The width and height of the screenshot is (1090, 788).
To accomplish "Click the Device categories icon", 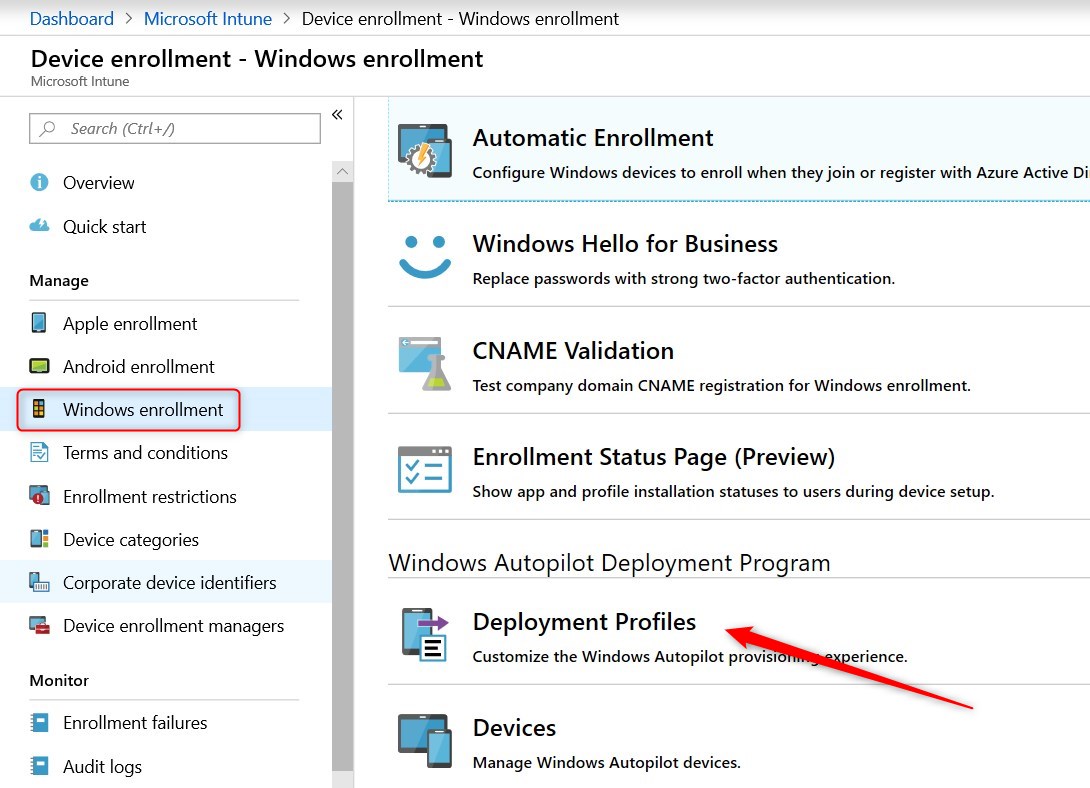I will point(40,539).
